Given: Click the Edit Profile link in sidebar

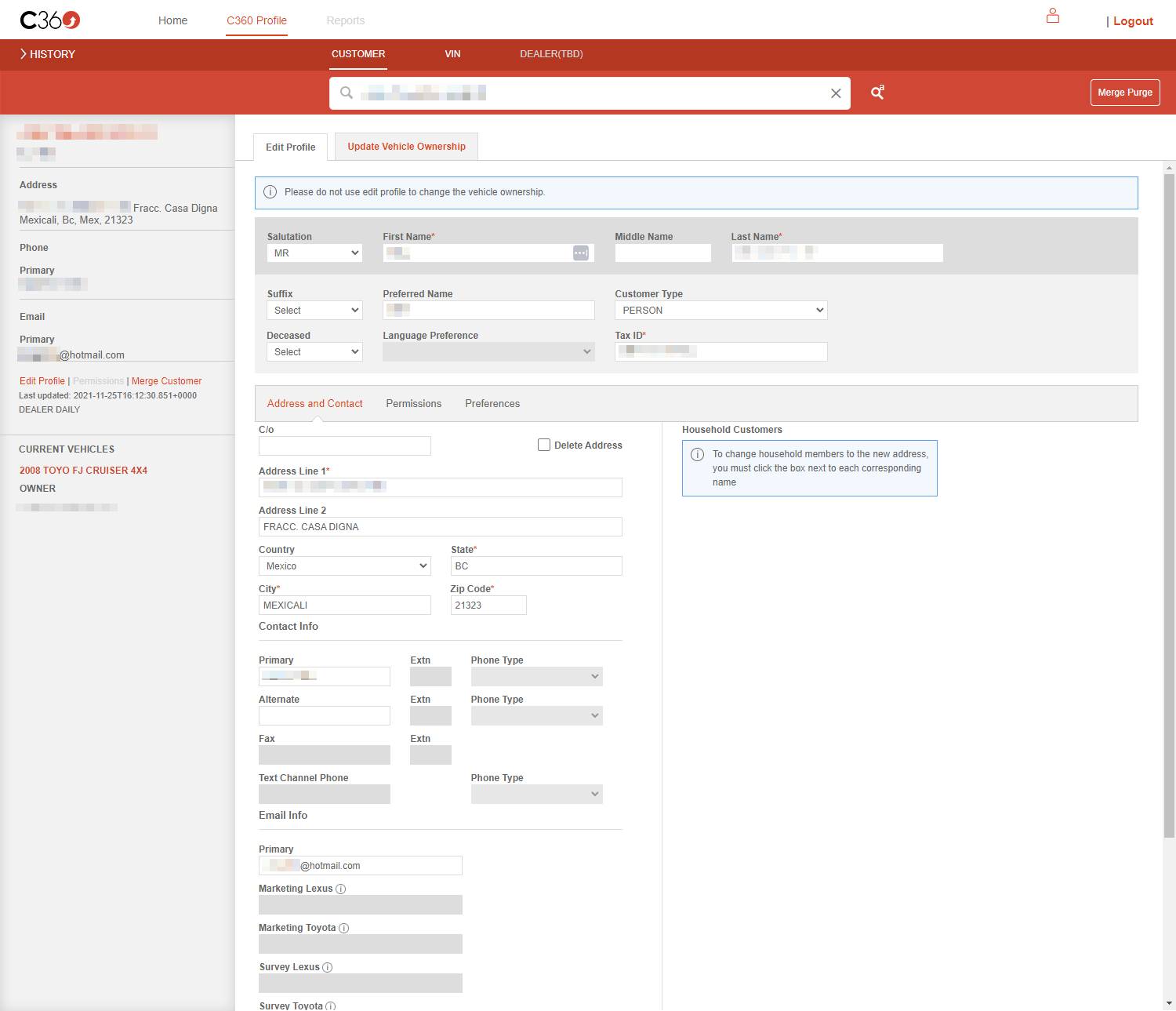Looking at the screenshot, I should (42, 381).
